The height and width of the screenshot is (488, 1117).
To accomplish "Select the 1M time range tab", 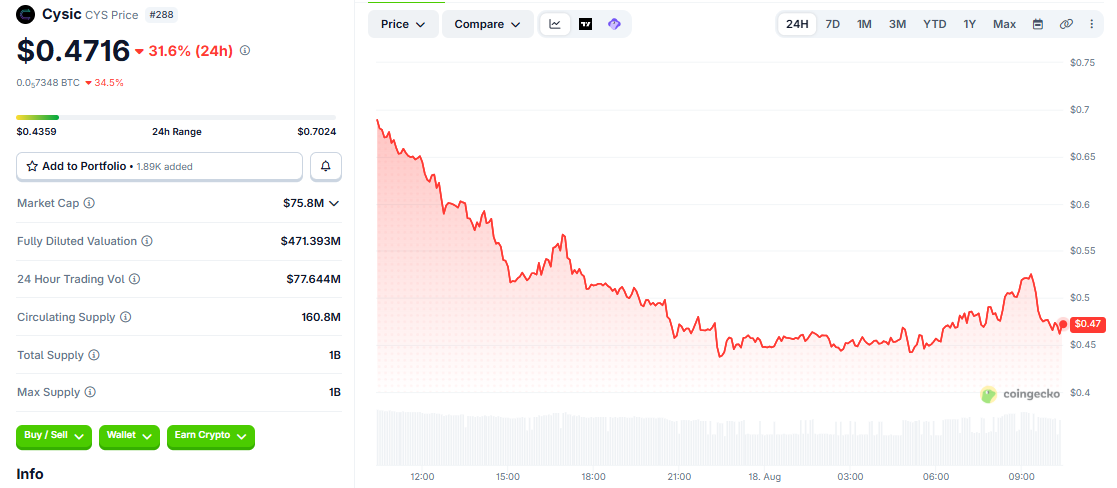I will click(864, 24).
